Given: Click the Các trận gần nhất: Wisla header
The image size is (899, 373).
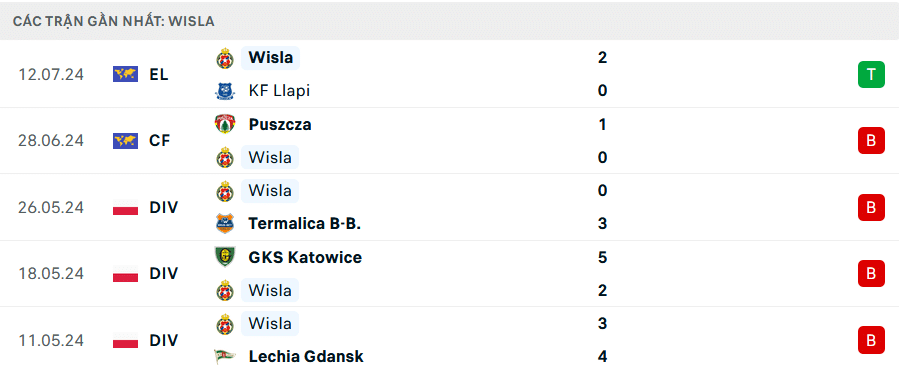Looking at the screenshot, I should [114, 22].
